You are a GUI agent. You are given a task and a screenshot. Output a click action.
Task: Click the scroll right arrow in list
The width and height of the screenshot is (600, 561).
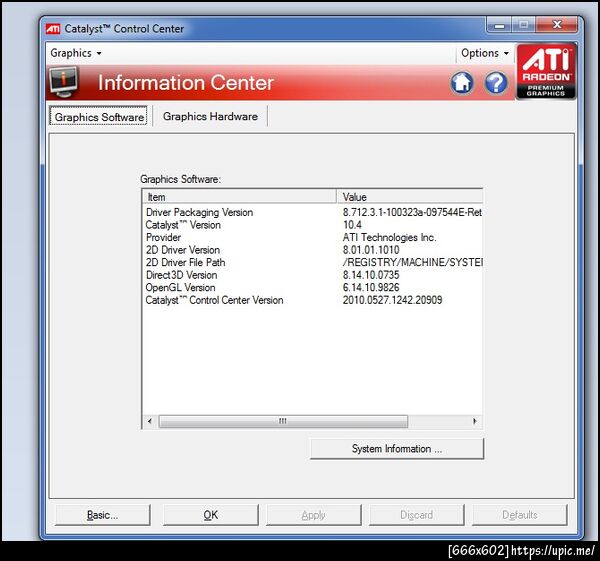point(474,421)
